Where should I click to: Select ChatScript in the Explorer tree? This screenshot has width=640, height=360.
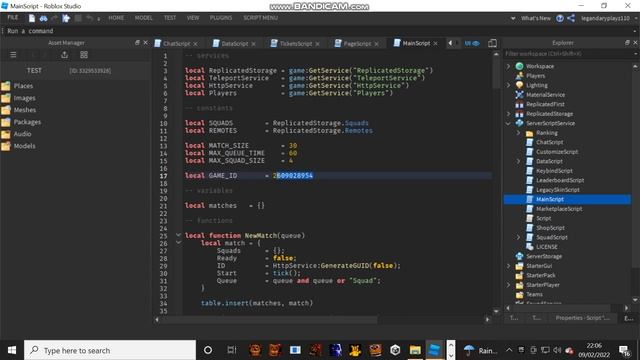click(x=549, y=142)
